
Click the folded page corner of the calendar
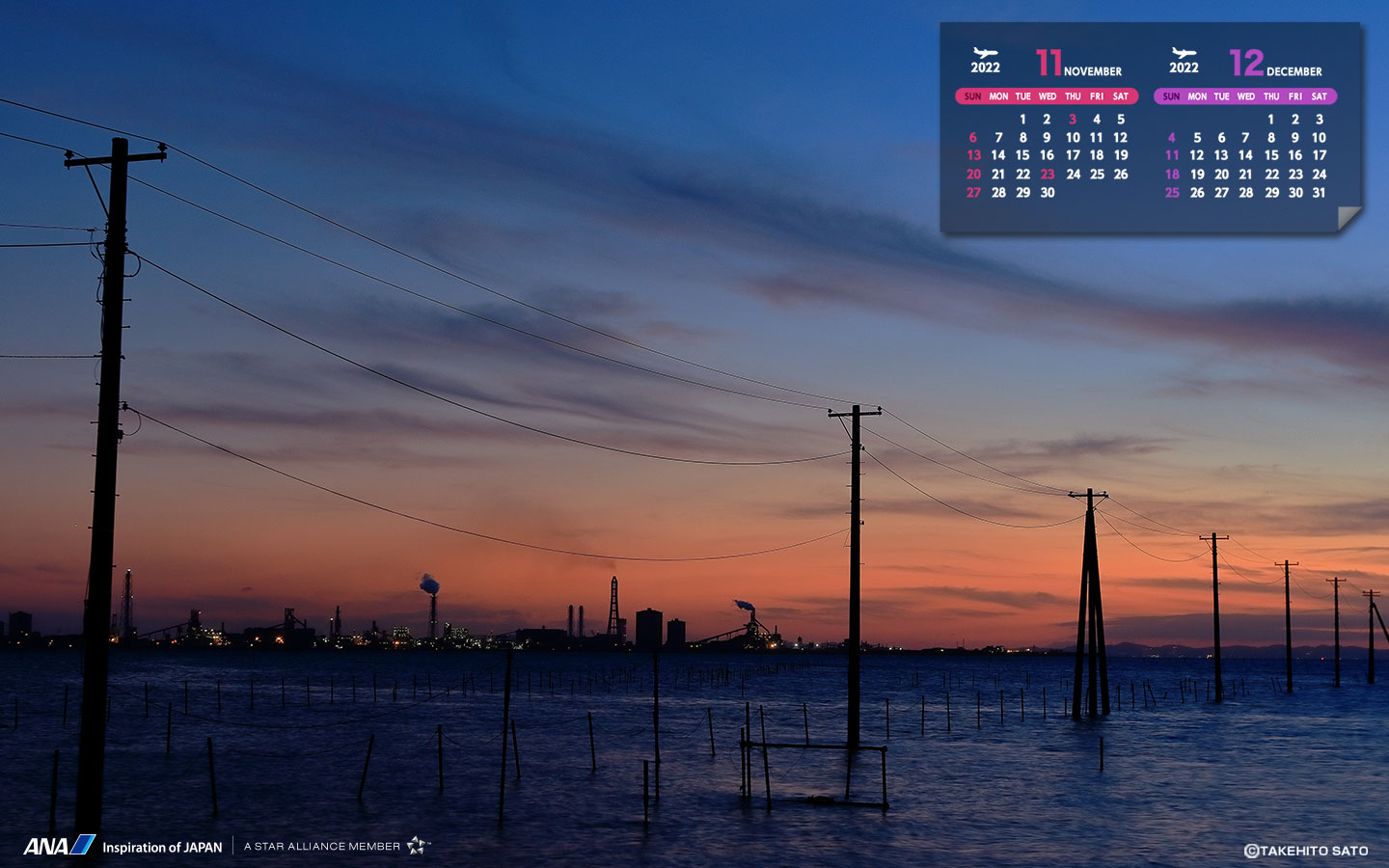coord(1348,220)
